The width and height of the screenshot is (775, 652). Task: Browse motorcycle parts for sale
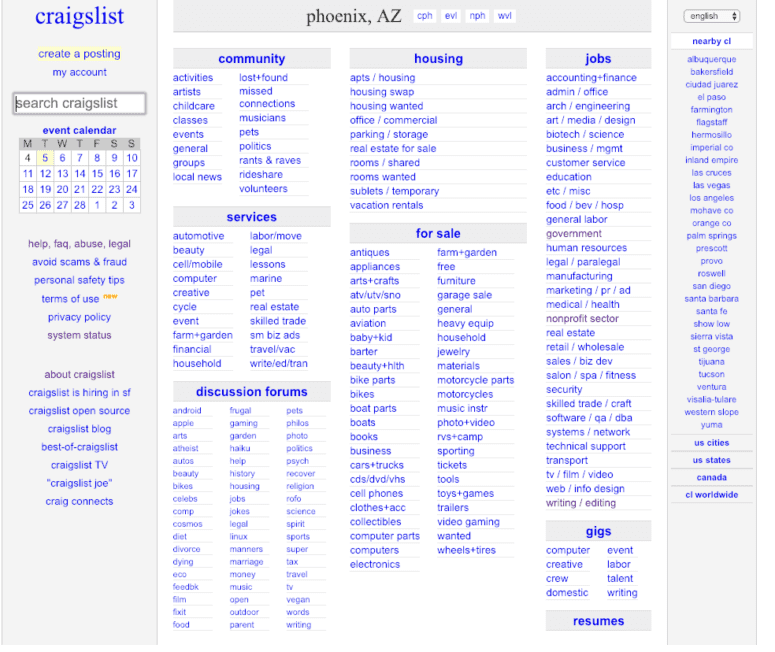(475, 380)
